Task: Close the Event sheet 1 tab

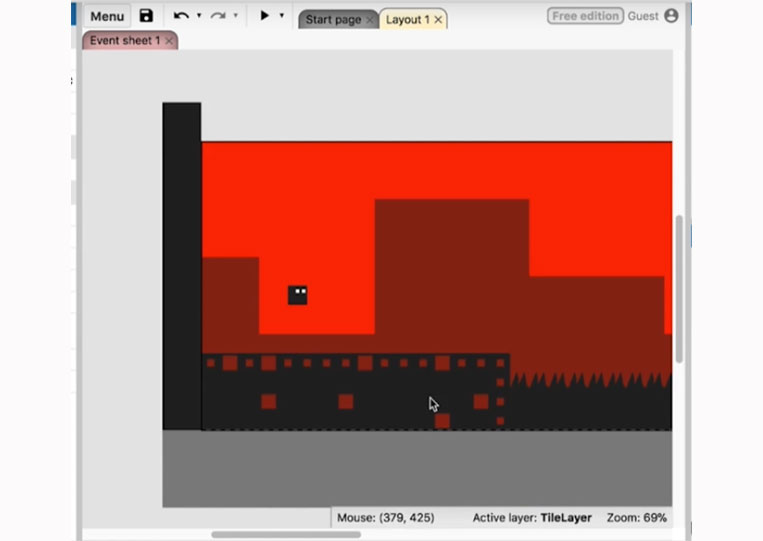Action: pos(169,41)
